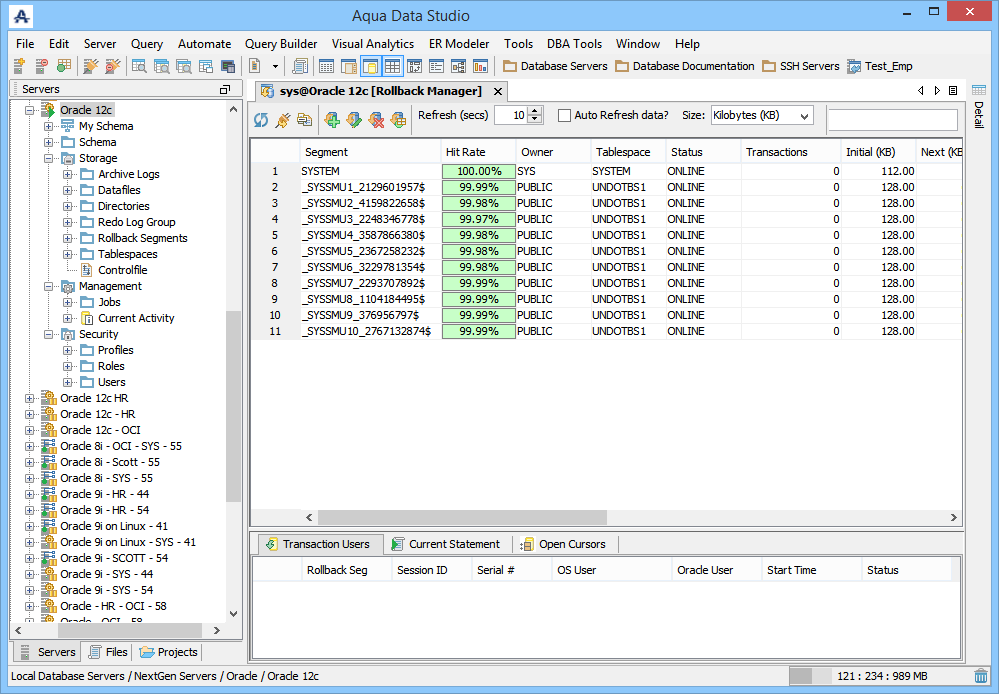This screenshot has height=694, width=999.
Task: Open the ER Modeler menu
Action: coord(459,44)
